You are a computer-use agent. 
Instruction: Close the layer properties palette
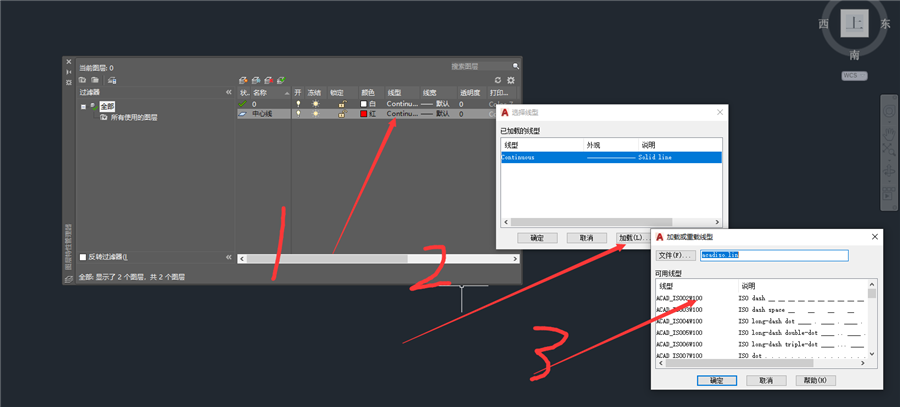point(69,61)
